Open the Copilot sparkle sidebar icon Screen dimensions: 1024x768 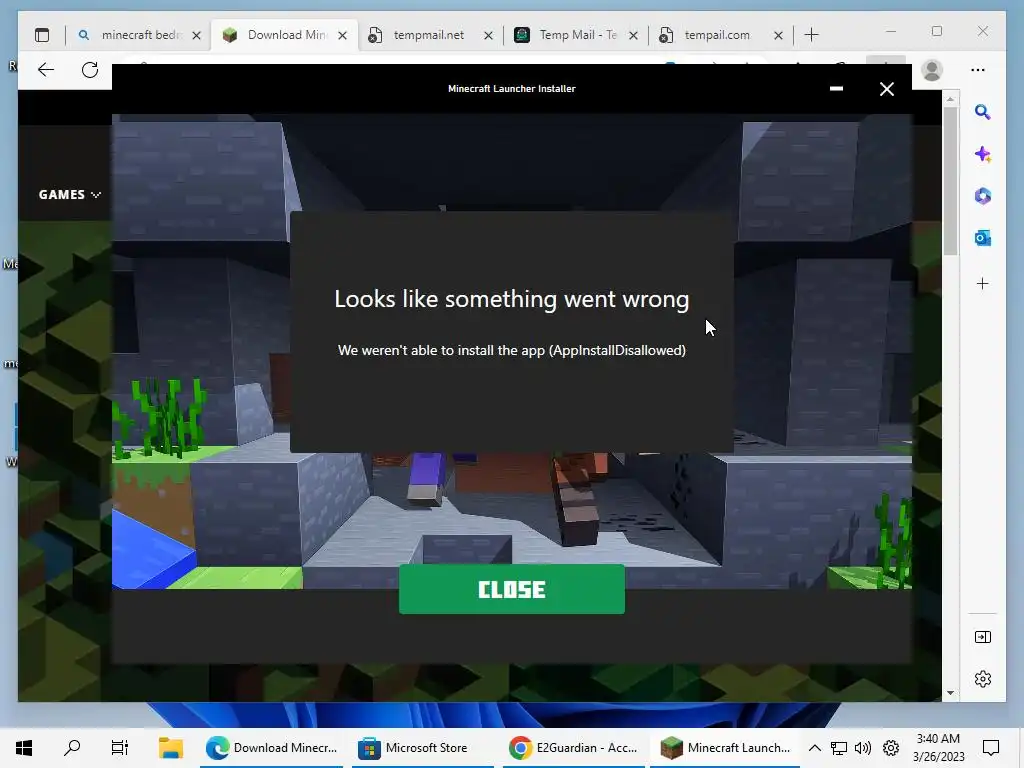982,155
